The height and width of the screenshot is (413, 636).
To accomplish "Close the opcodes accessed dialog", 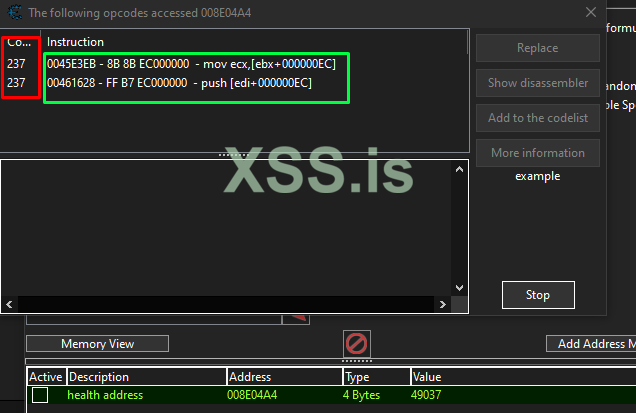I will pos(591,12).
